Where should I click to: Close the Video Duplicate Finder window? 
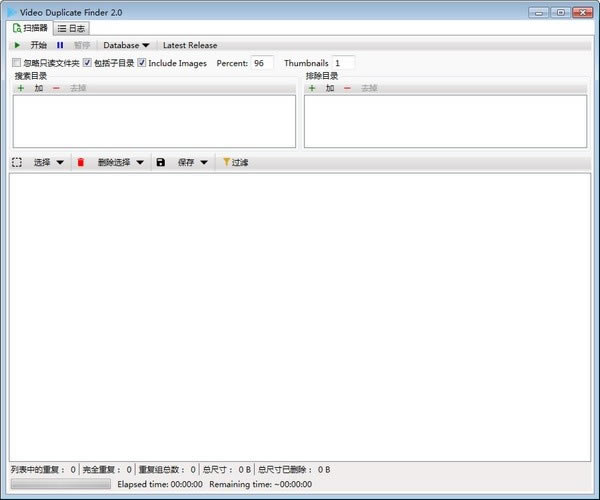click(582, 13)
